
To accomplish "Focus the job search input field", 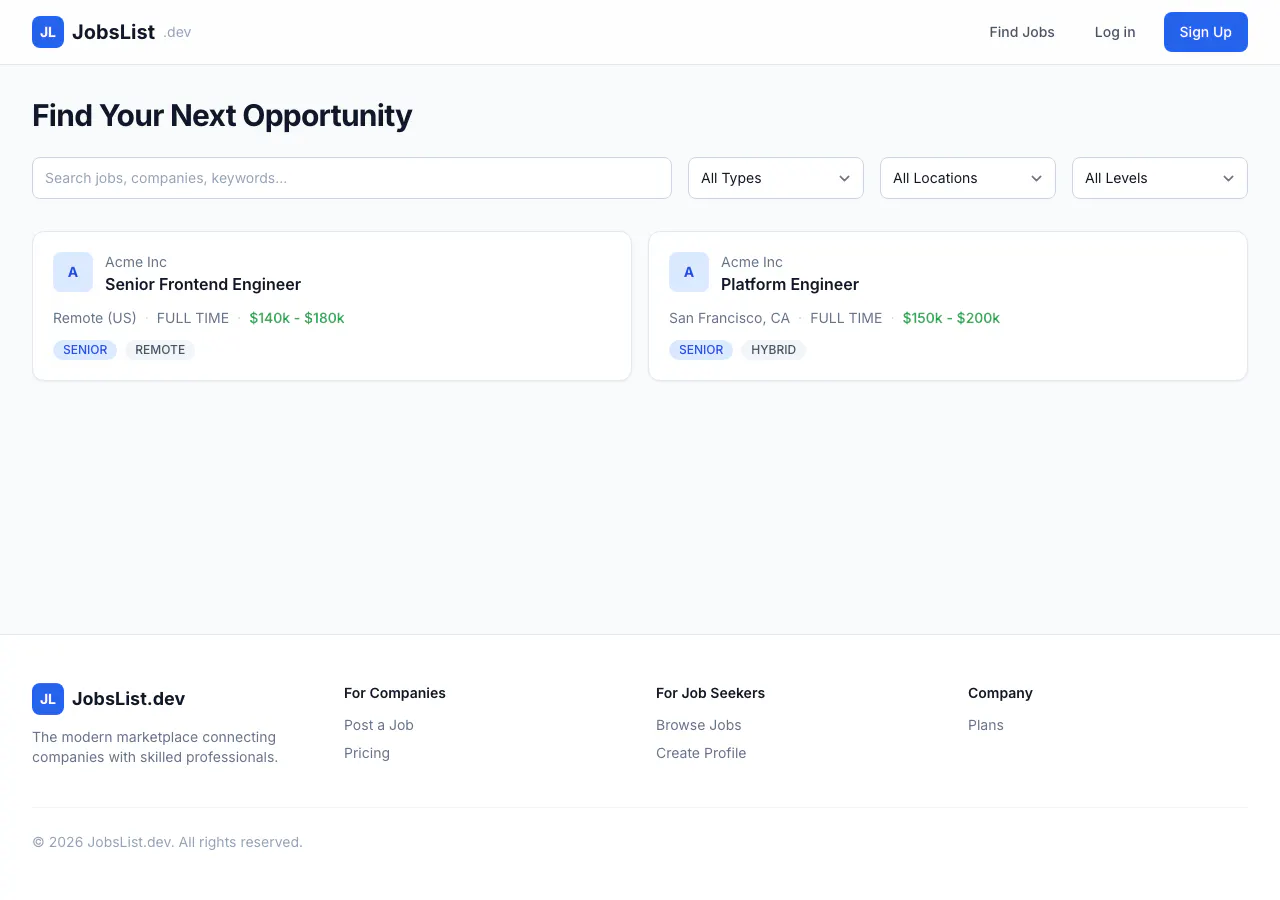I will coord(352,178).
